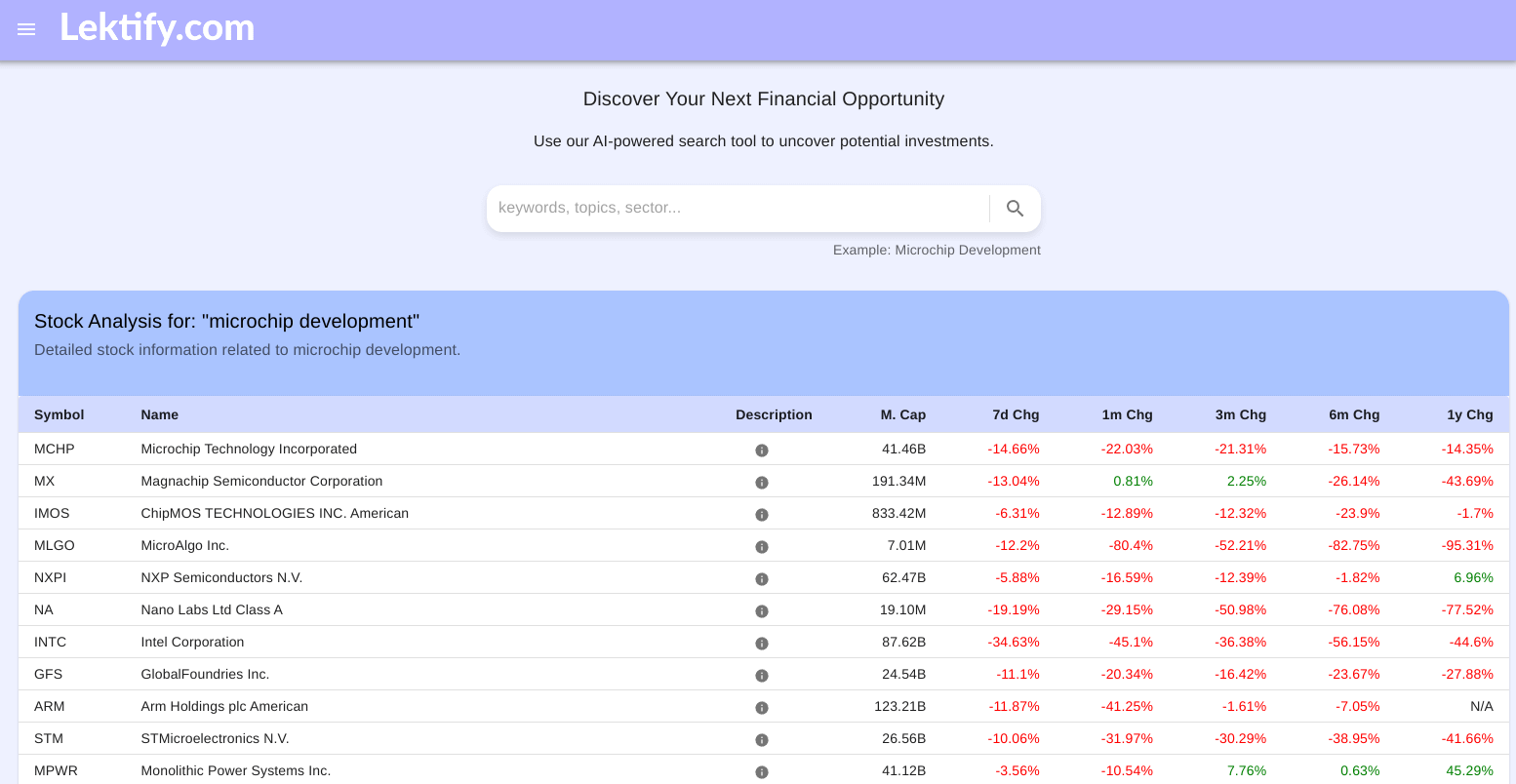Show info icon for ChipMOS TECHNOLOGIES row
The image size is (1516, 784).
point(762,515)
